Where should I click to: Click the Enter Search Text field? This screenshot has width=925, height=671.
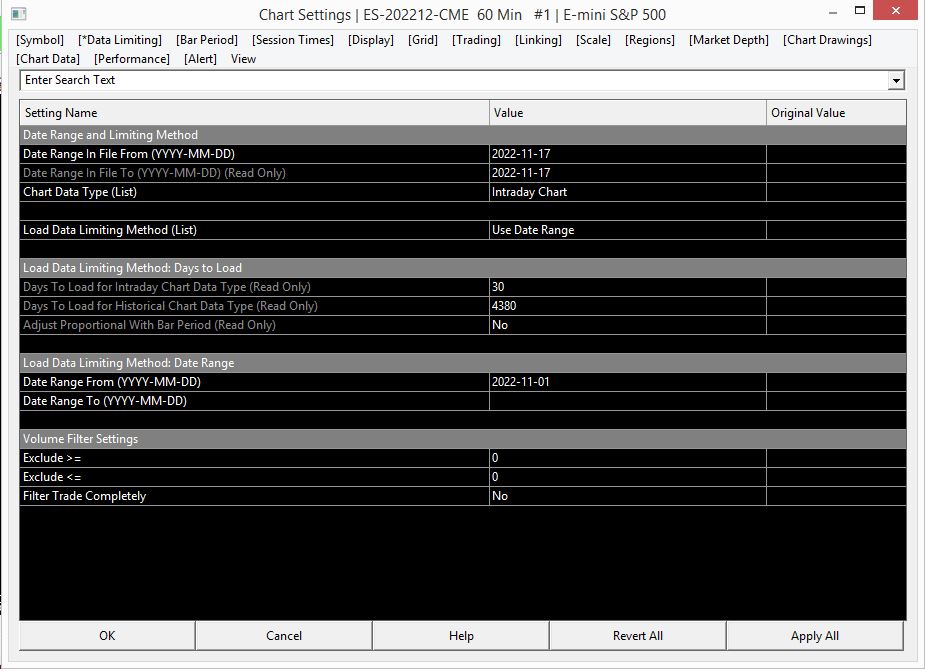453,80
